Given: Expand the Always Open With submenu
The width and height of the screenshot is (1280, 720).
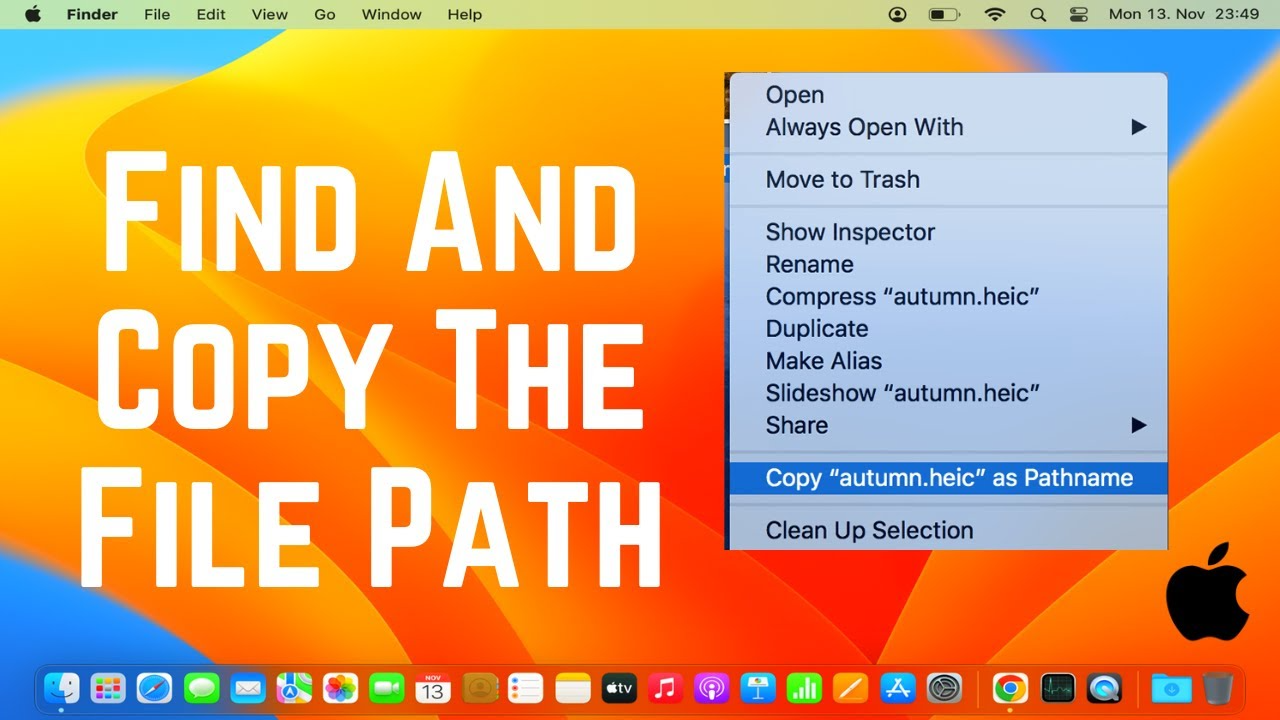Looking at the screenshot, I should 1138,127.
